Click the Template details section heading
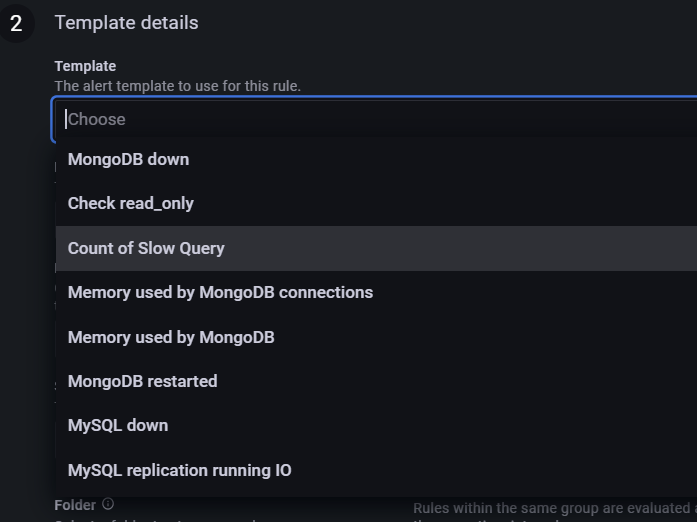This screenshot has height=522, width=697. pyautogui.click(x=126, y=23)
